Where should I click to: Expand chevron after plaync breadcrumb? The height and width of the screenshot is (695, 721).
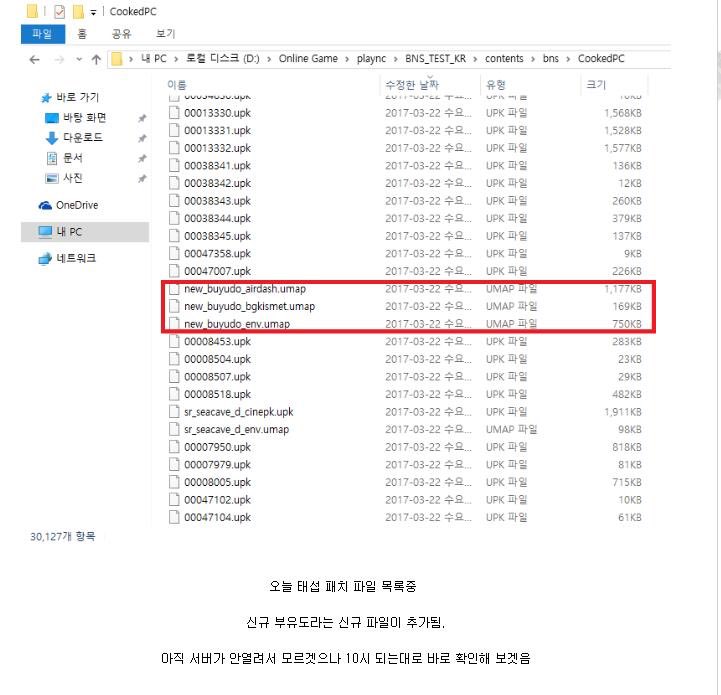pos(395,59)
